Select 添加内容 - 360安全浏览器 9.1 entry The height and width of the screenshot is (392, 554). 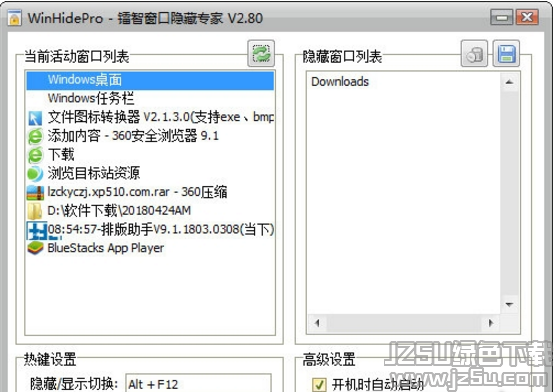(150, 136)
